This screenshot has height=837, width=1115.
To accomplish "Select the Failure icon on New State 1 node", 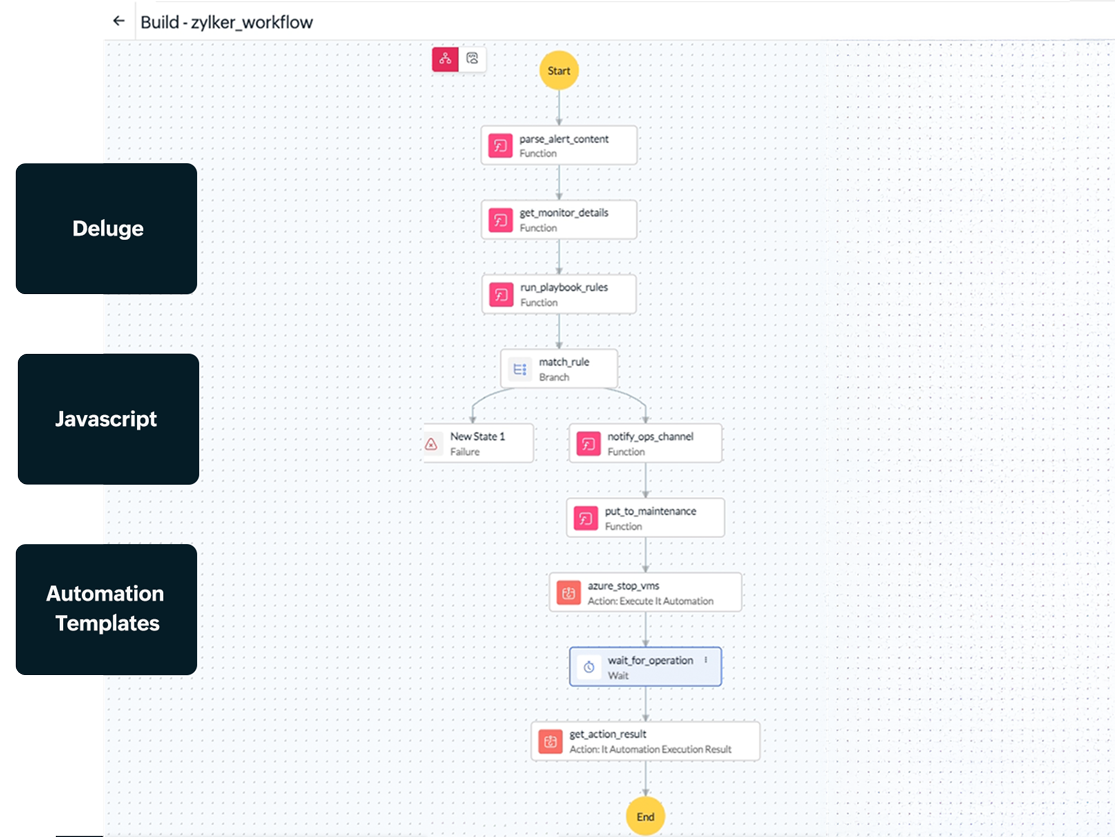I will coord(433,442).
